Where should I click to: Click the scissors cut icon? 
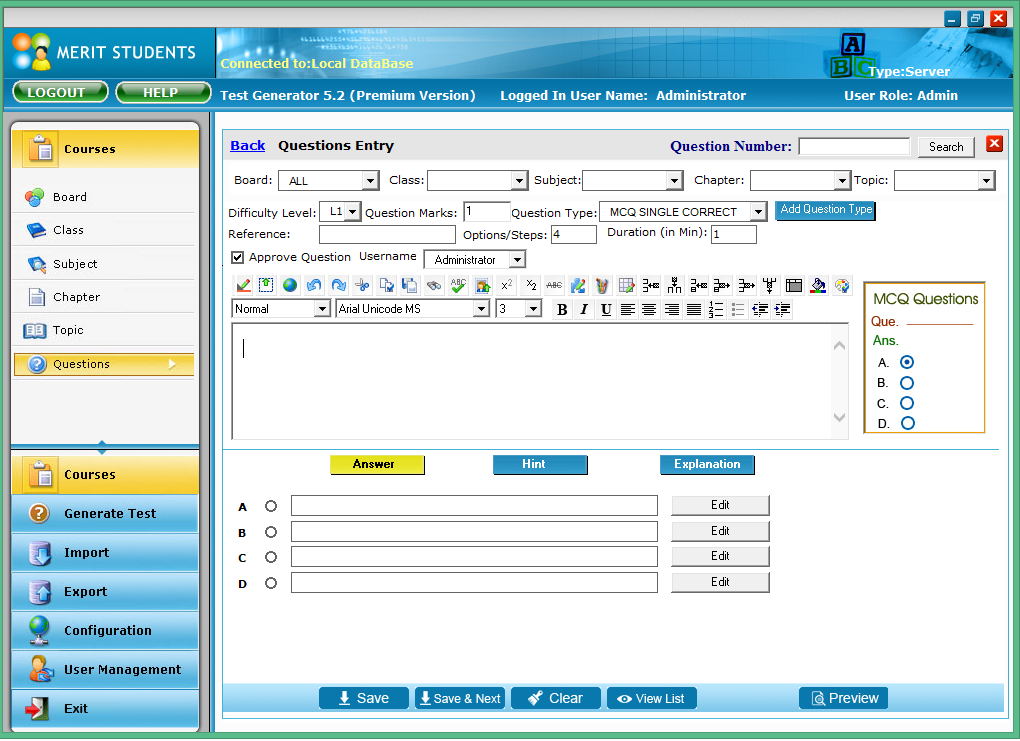(x=362, y=286)
